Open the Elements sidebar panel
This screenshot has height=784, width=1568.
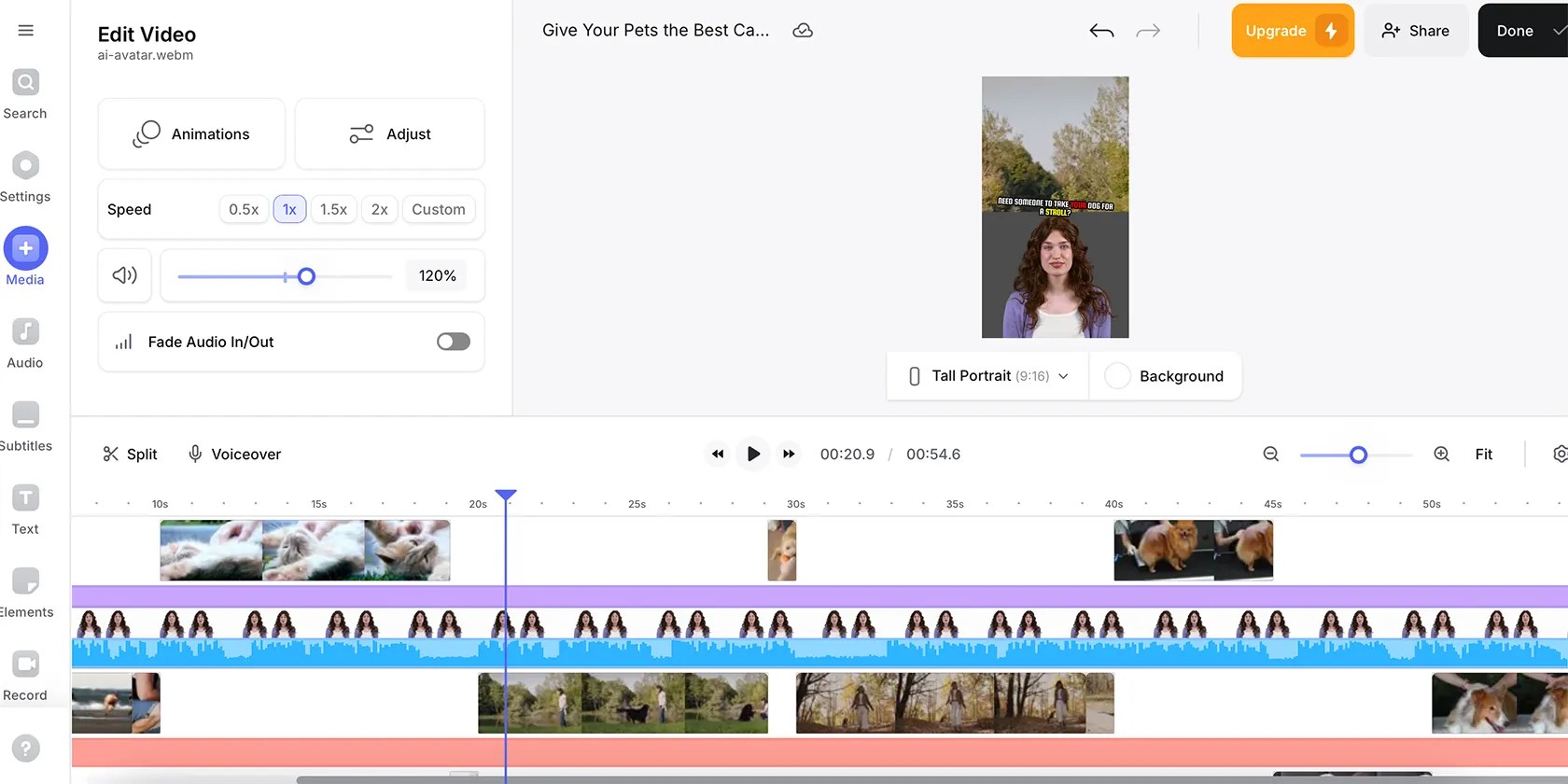pyautogui.click(x=25, y=593)
